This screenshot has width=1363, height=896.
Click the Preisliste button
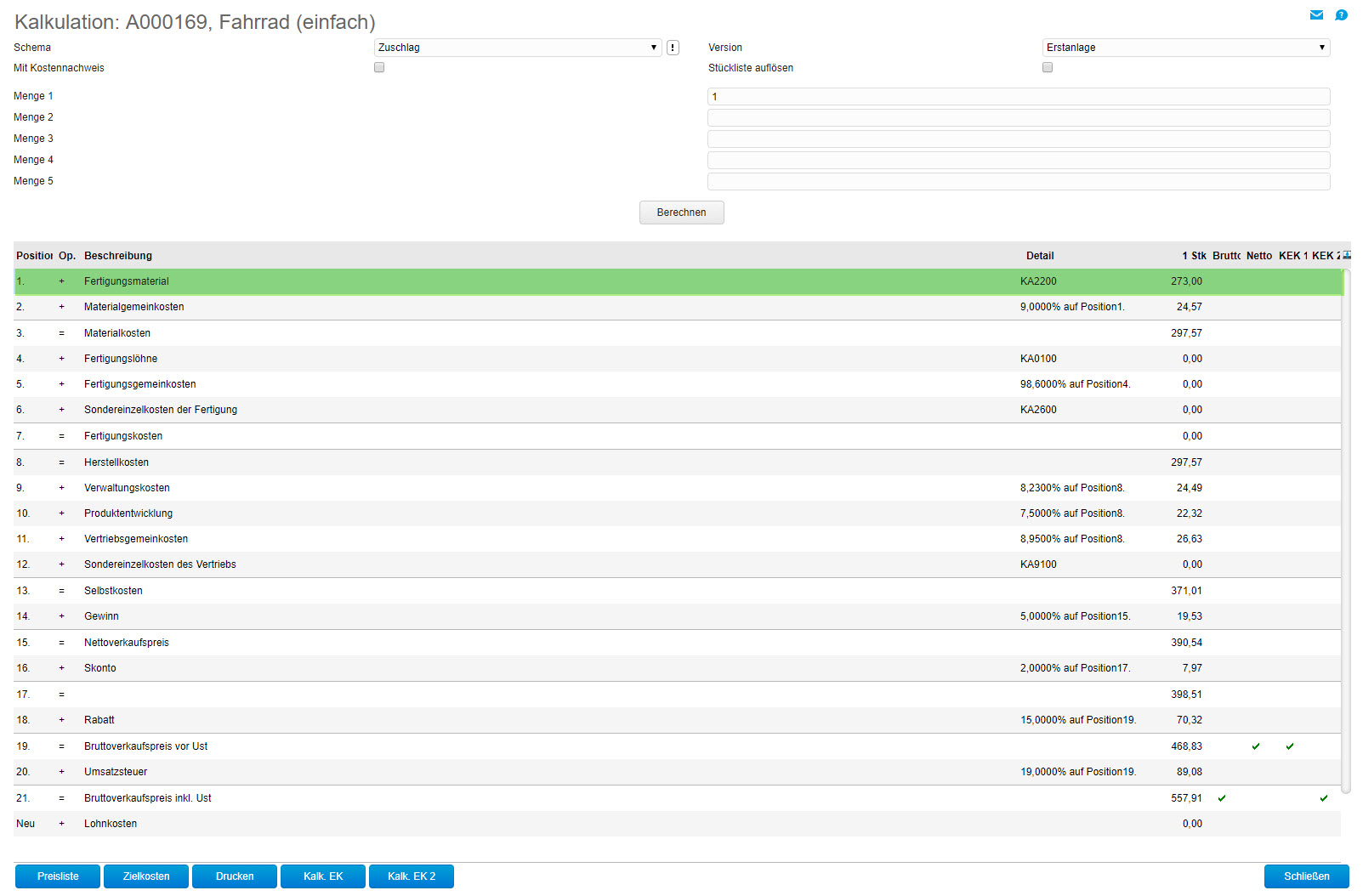(58, 876)
